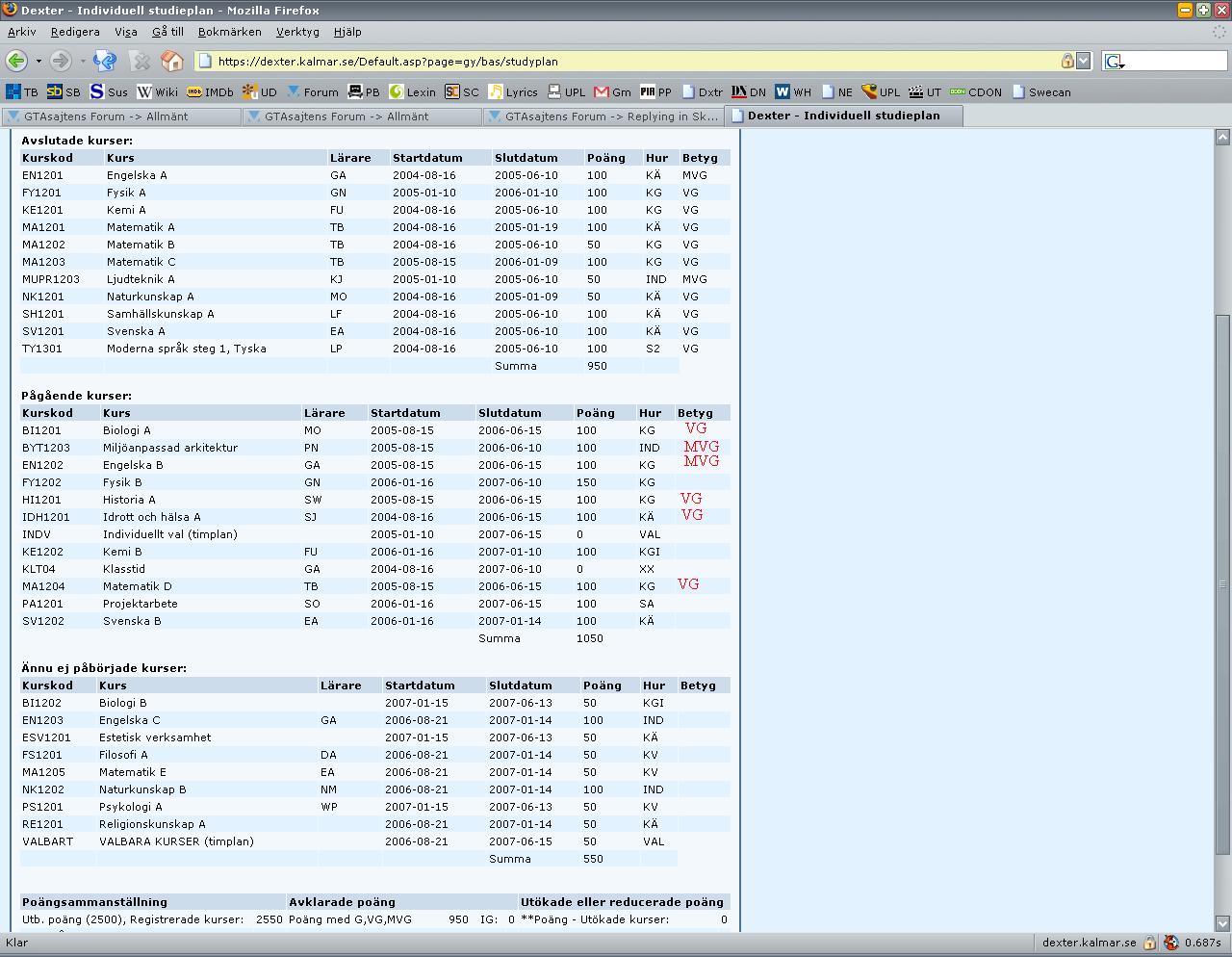The image size is (1232, 957).
Task: Go to the Home page icon
Action: (x=172, y=61)
